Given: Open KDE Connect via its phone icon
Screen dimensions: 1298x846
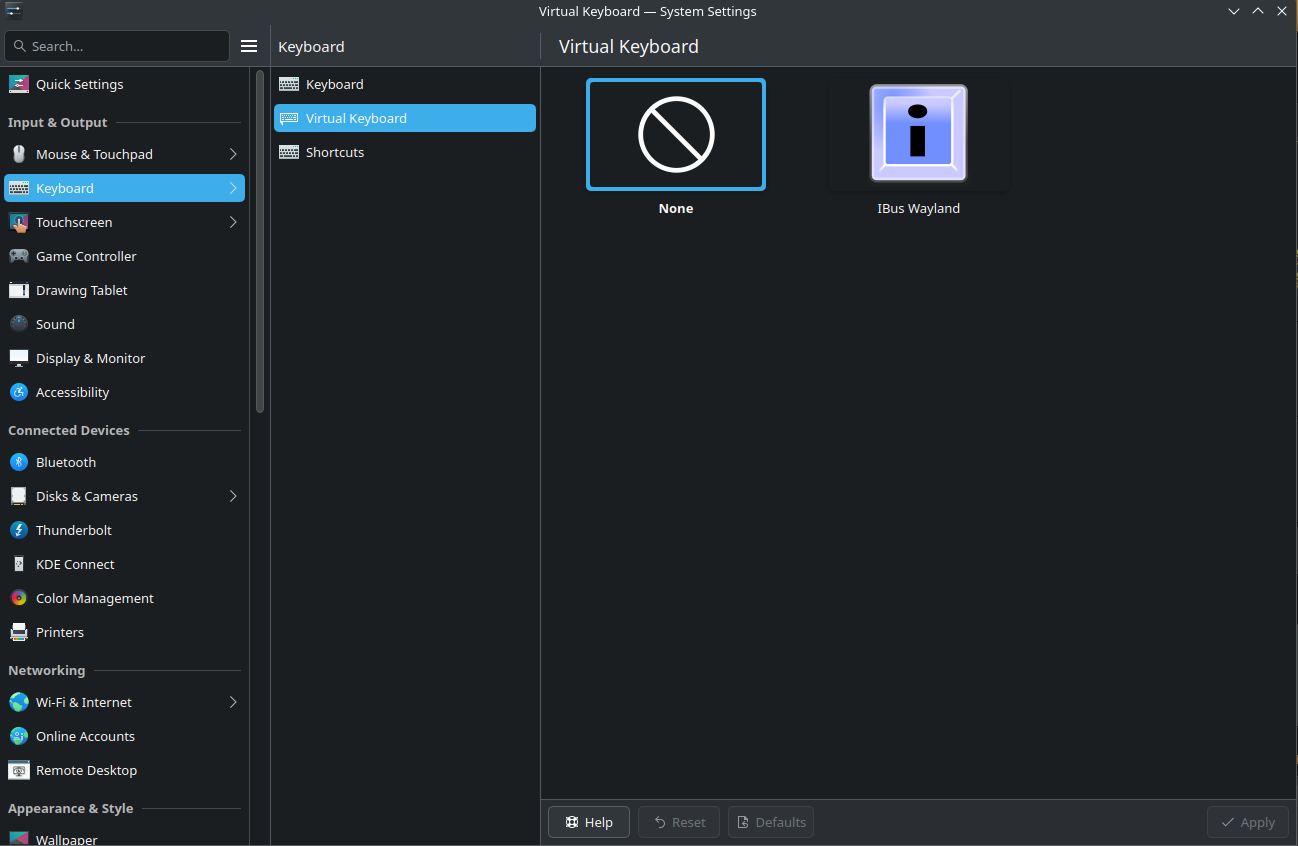Looking at the screenshot, I should [x=18, y=564].
